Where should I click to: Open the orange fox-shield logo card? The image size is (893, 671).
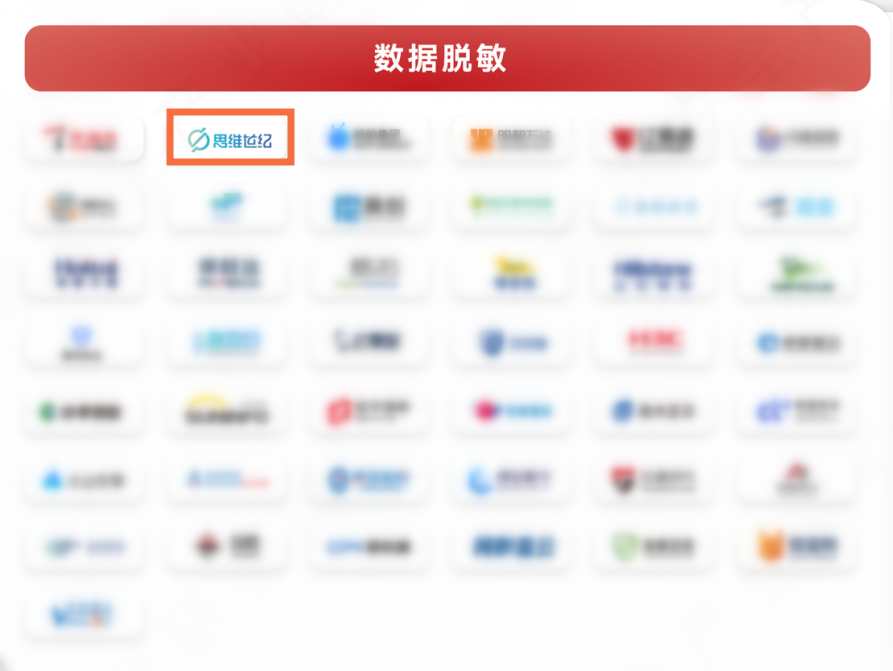[796, 547]
